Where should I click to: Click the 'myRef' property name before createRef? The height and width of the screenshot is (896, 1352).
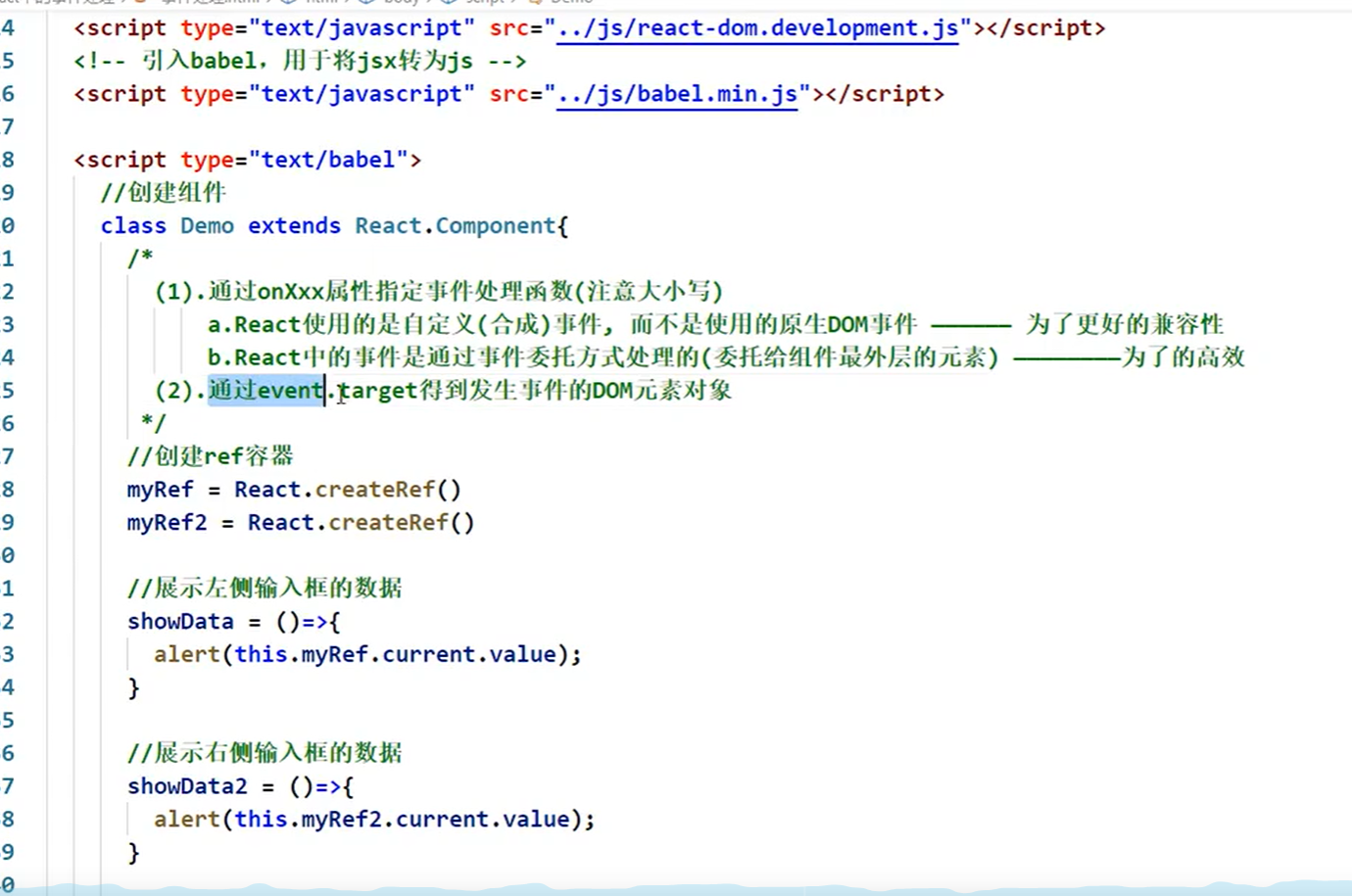(160, 490)
